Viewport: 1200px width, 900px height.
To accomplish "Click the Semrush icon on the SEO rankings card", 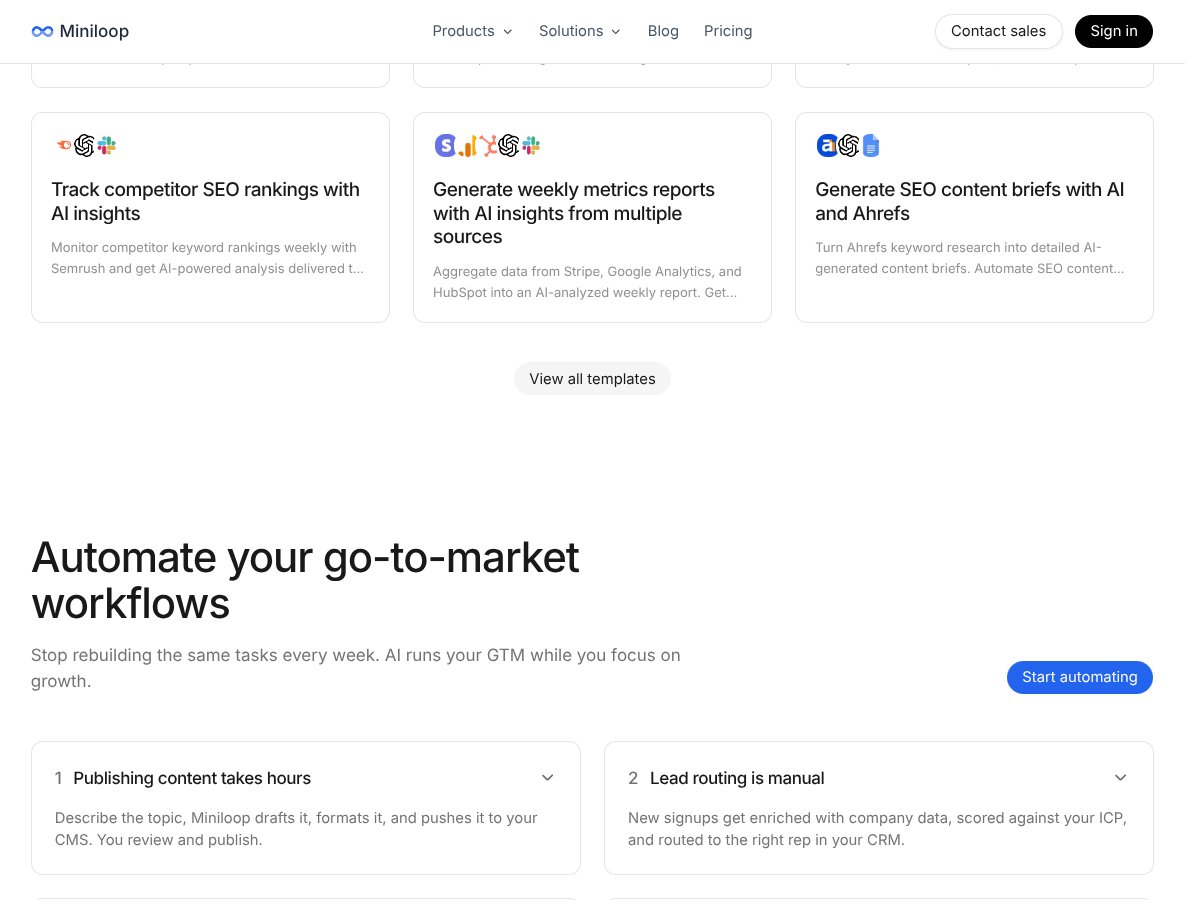I will pyautogui.click(x=63, y=145).
